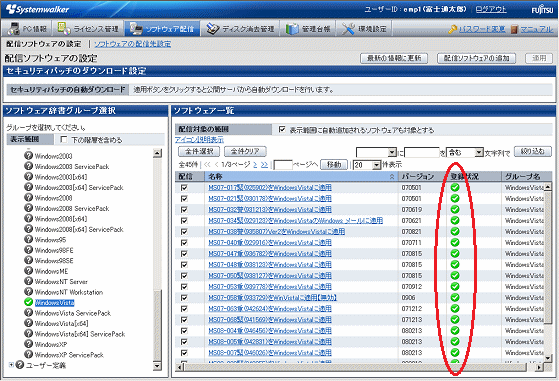Click the ライセンス管理 tab icon
The width and height of the screenshot is (559, 381).
click(x=64, y=29)
